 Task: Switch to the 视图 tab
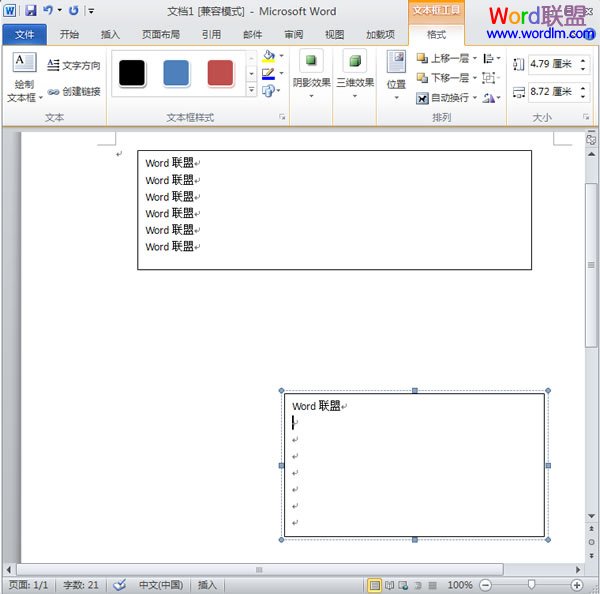334,35
